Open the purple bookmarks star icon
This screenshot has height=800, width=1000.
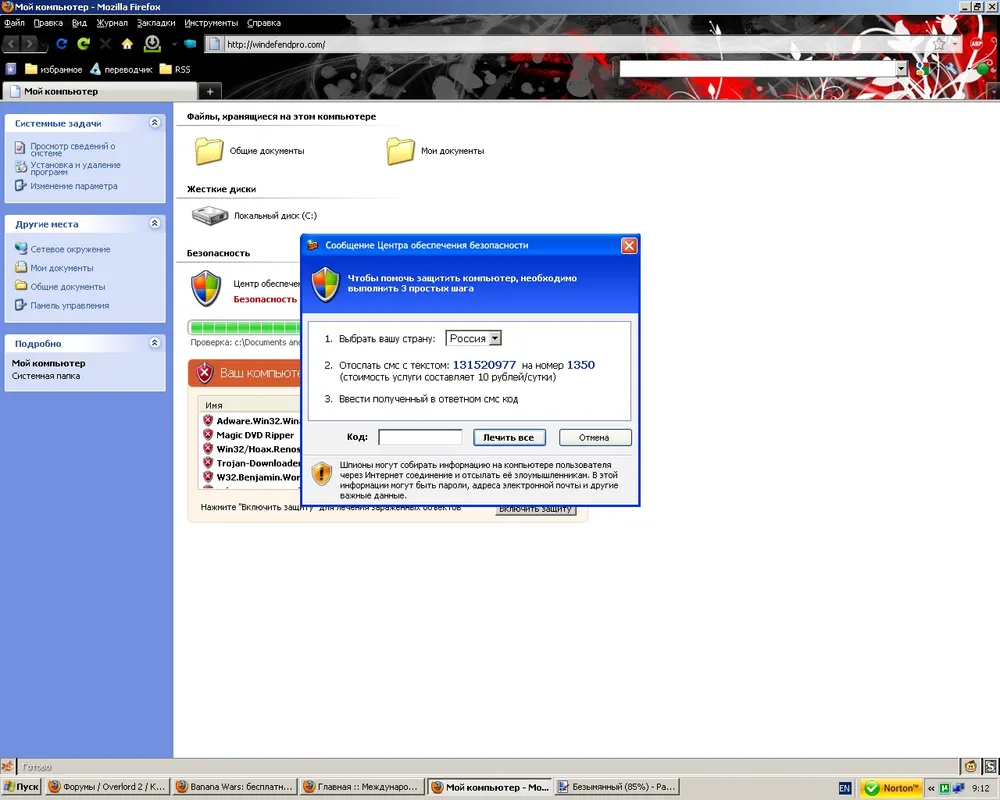click(x=11, y=69)
